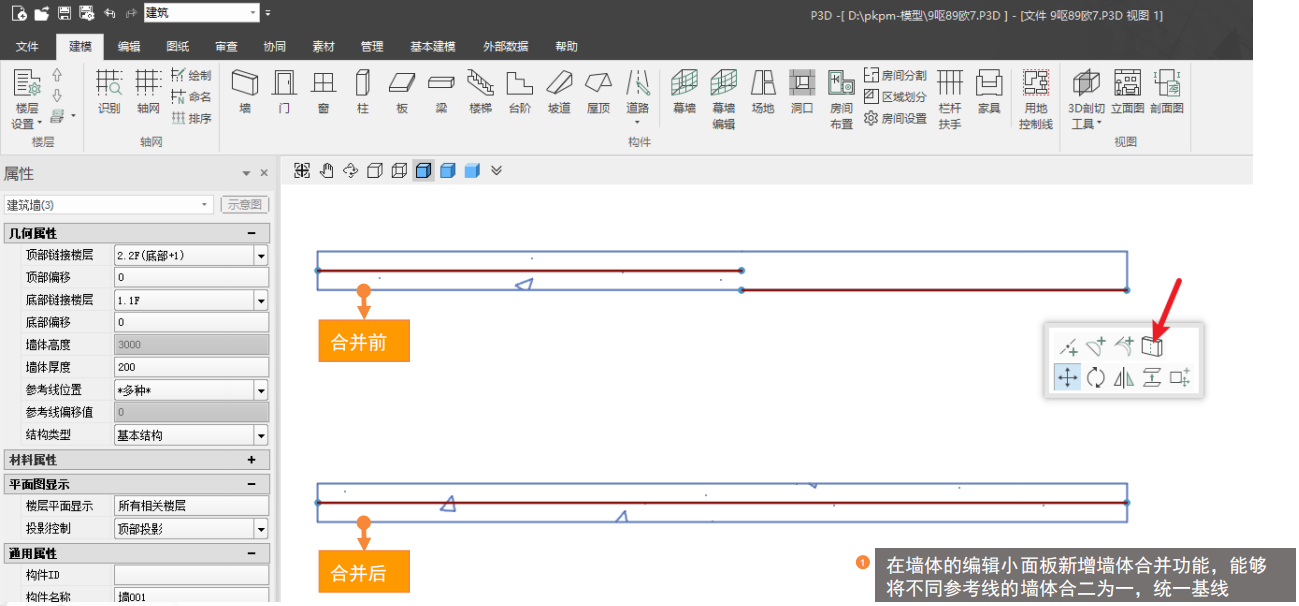The height and width of the screenshot is (606, 1299).
Task: Collapse the 平面图显示 section
Action: click(x=251, y=484)
